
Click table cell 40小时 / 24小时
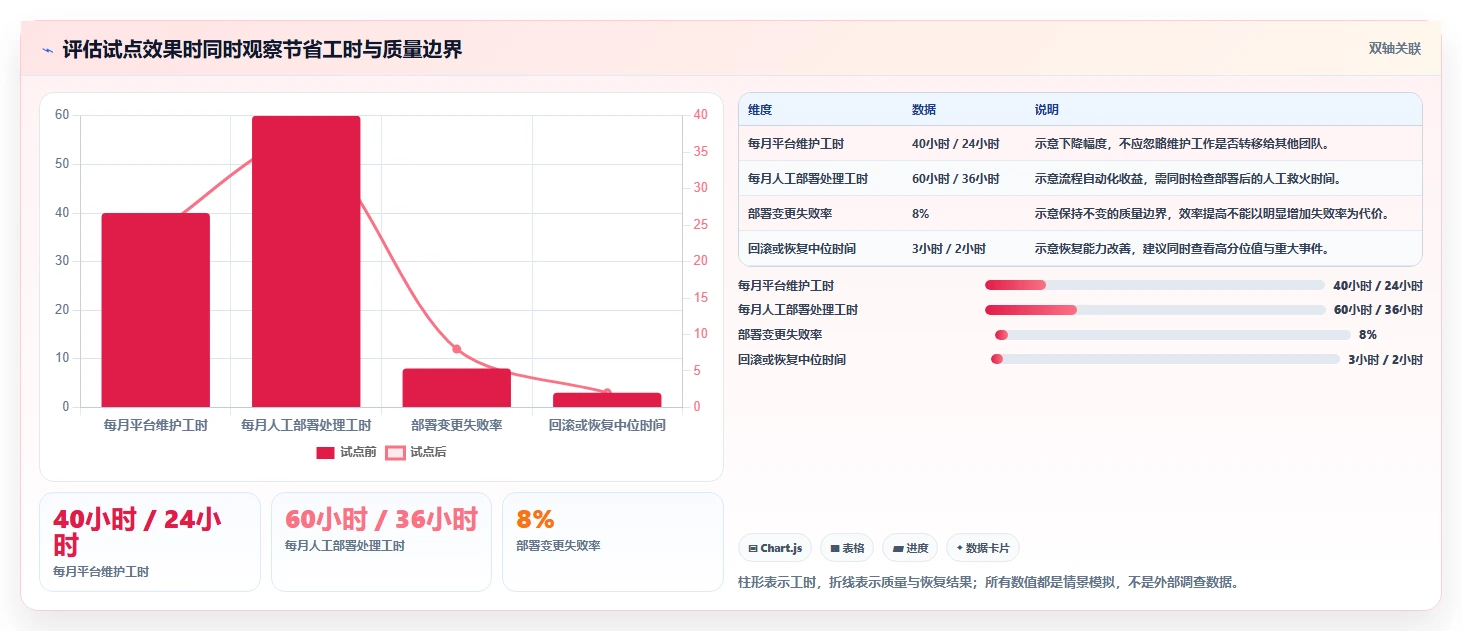(x=955, y=144)
